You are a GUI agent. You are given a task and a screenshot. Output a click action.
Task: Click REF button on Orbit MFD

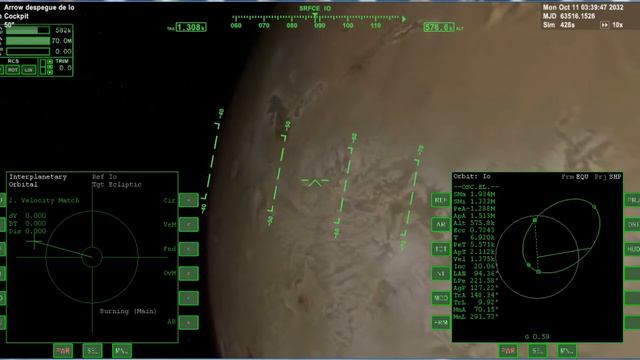click(x=440, y=200)
